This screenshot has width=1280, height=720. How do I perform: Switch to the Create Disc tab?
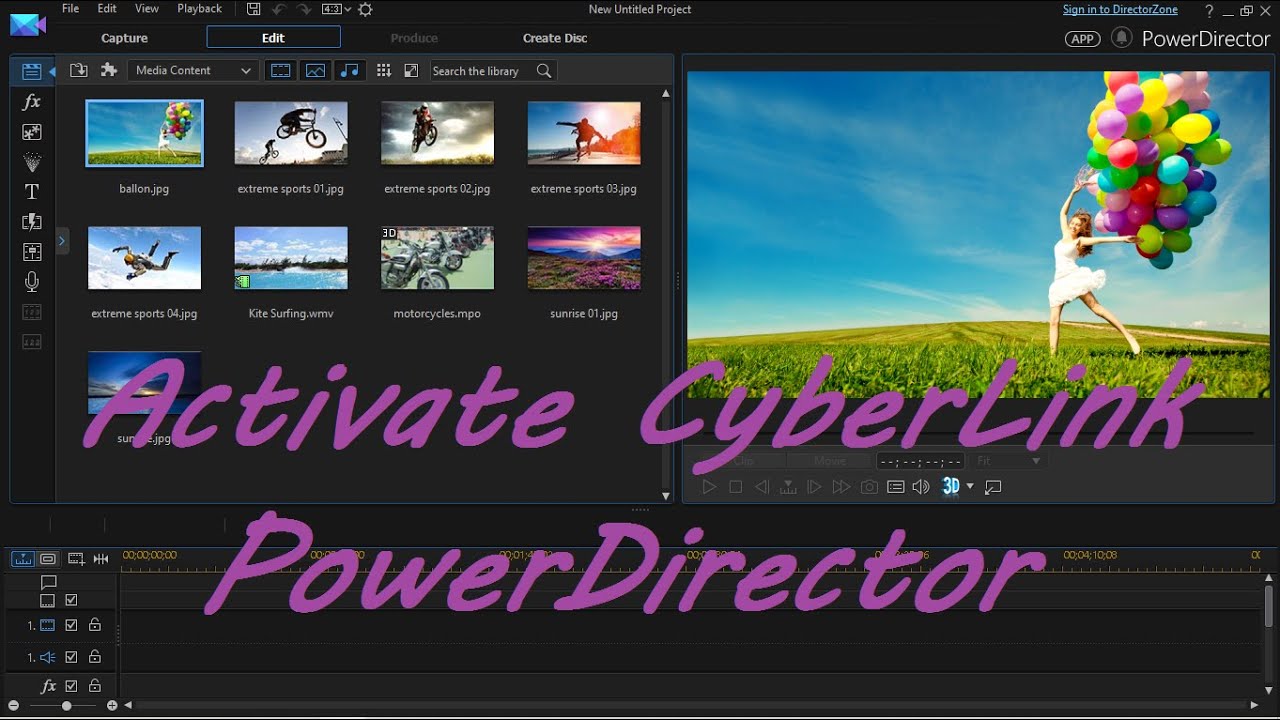click(x=555, y=38)
